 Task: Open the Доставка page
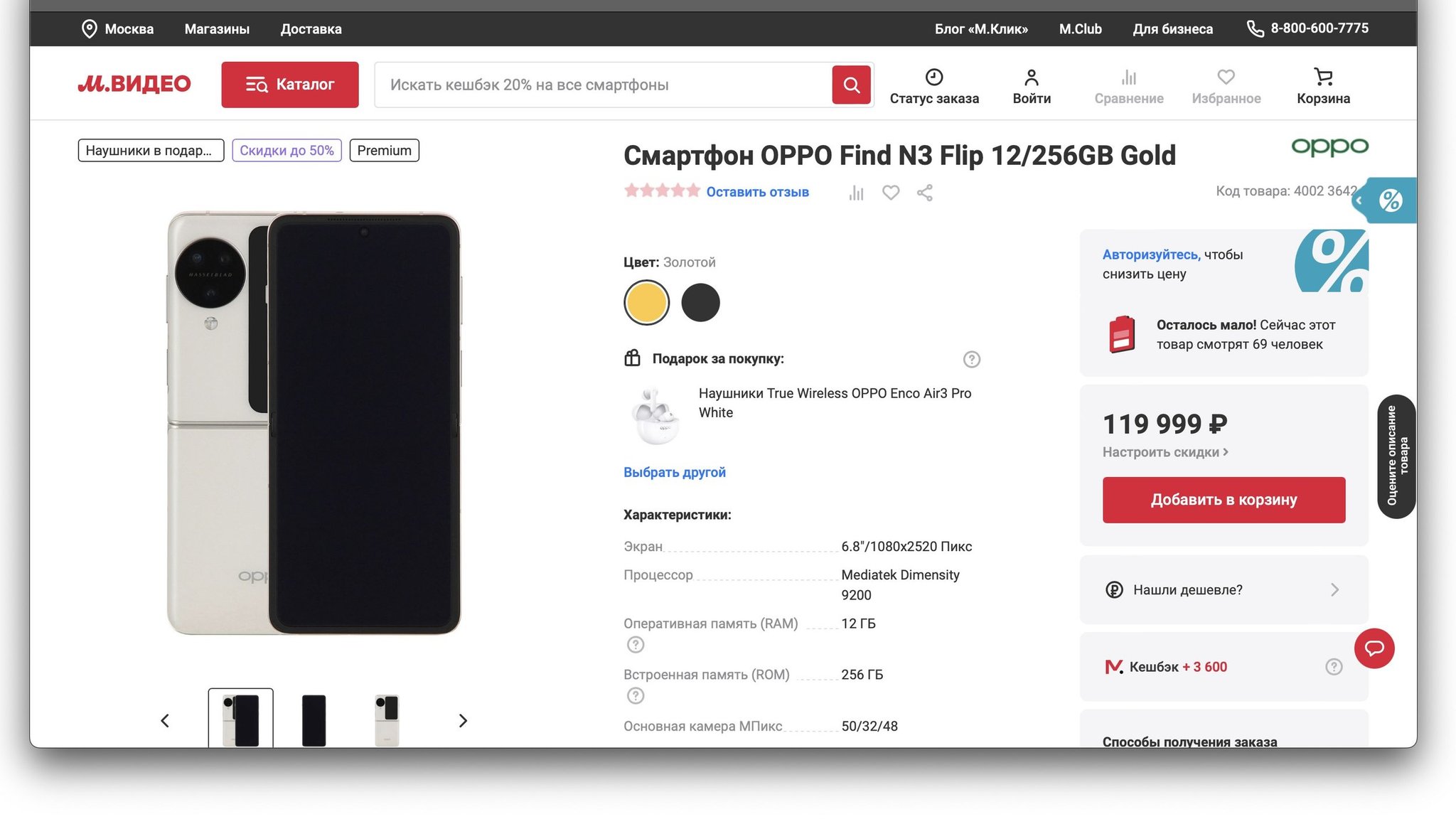click(311, 29)
